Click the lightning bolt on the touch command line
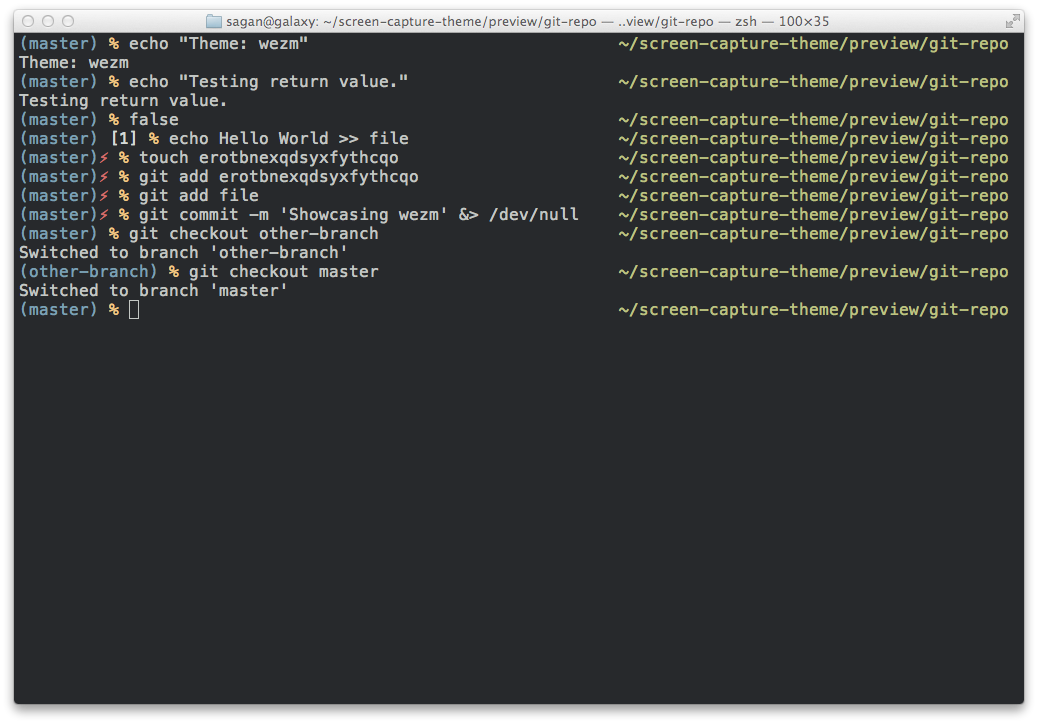1038x724 pixels. pyautogui.click(x=104, y=158)
